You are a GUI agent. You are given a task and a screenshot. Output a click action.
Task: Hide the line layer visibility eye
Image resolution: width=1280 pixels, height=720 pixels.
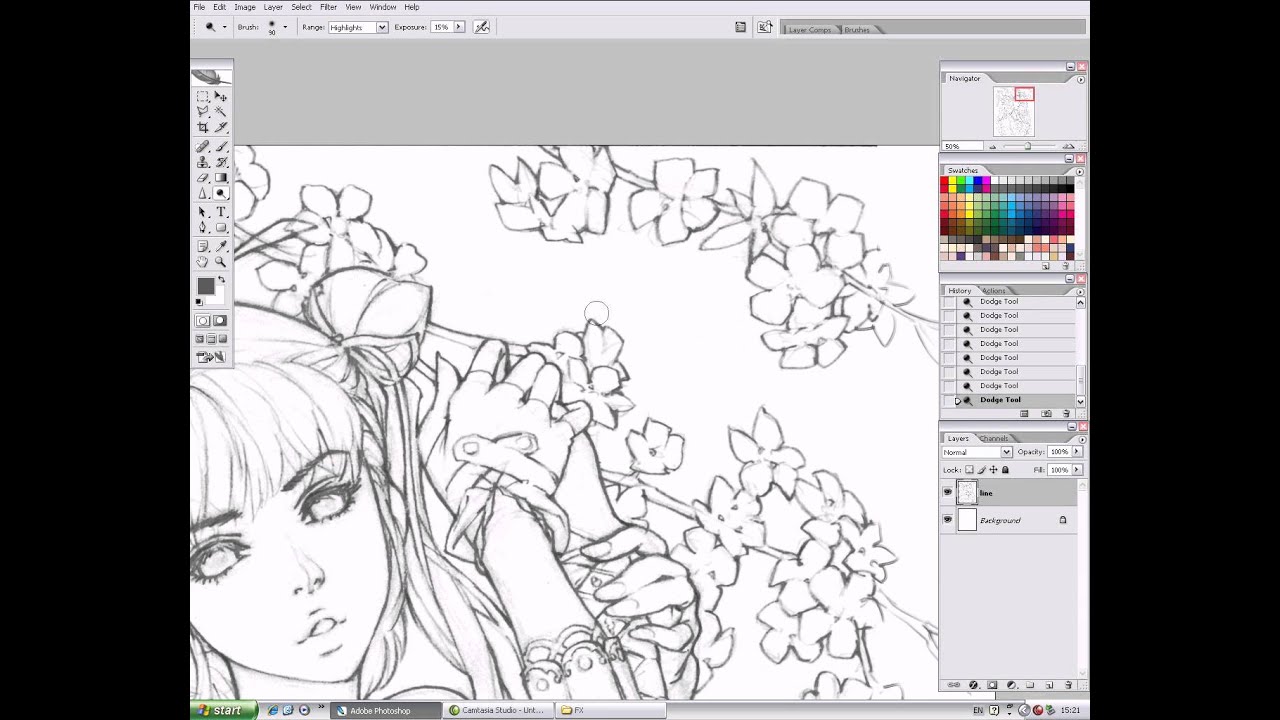click(947, 492)
